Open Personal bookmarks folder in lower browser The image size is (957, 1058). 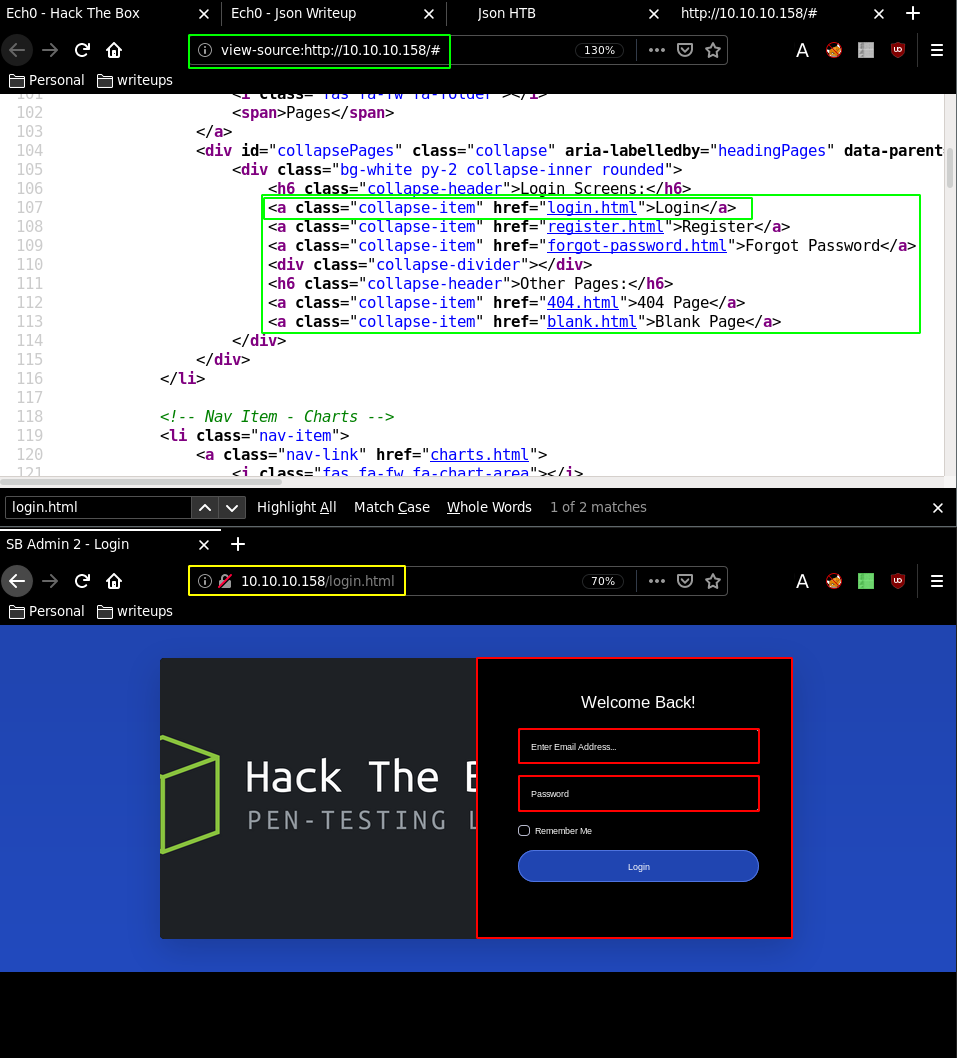click(47, 611)
